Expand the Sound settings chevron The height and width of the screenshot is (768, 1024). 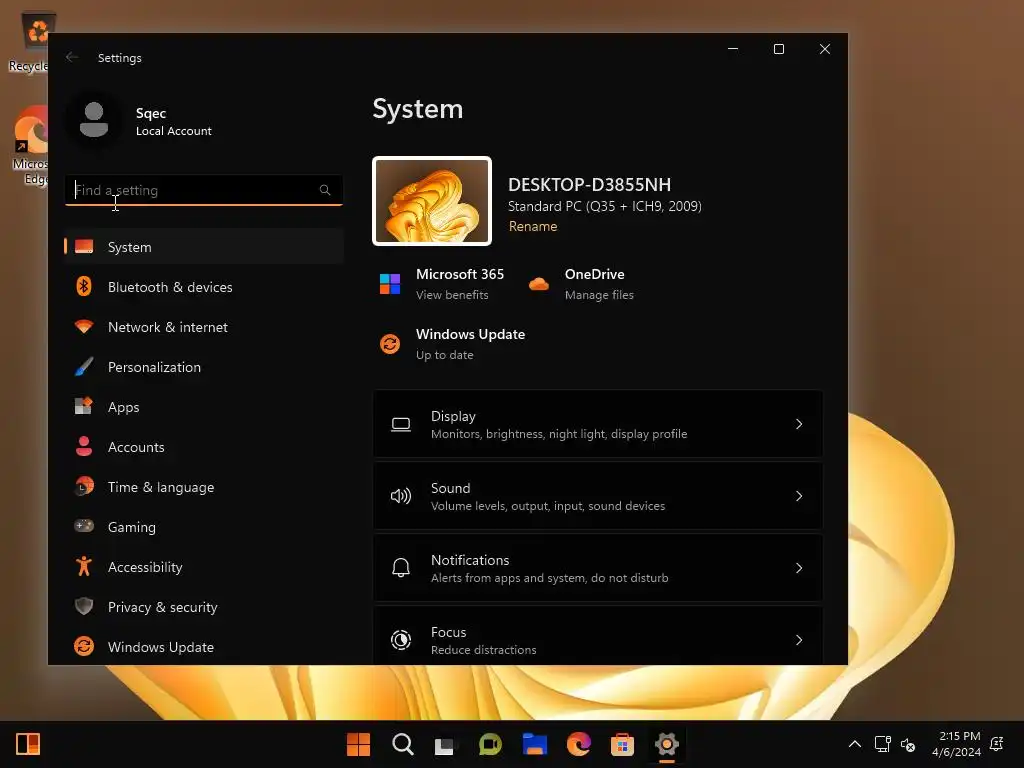click(799, 496)
